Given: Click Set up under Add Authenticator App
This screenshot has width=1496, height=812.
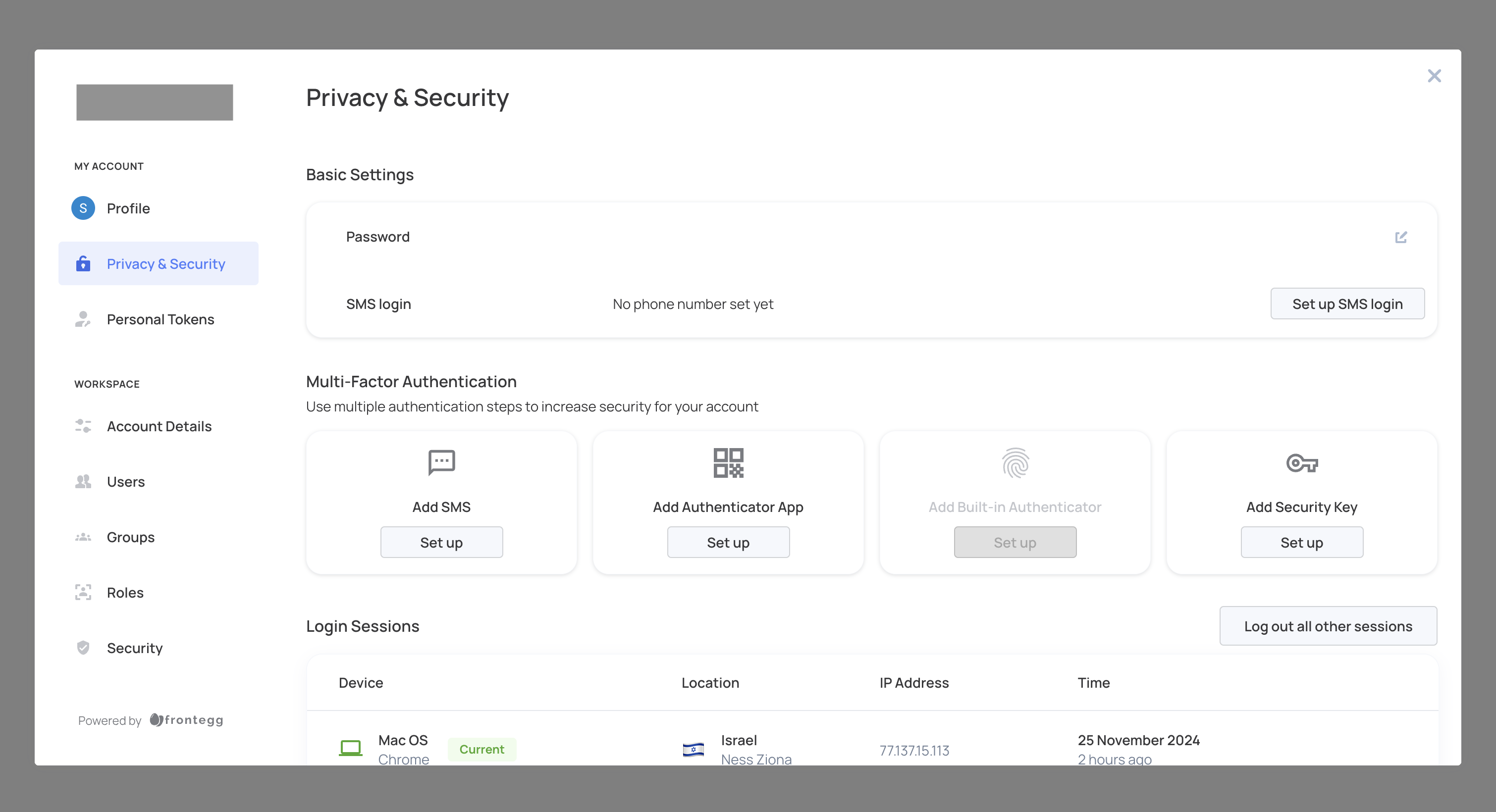Looking at the screenshot, I should point(728,542).
